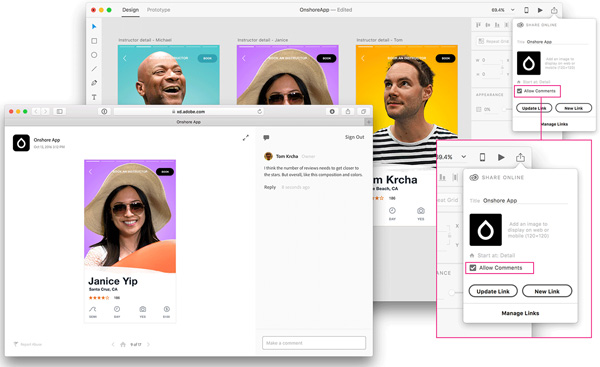Click the Update Link button in the enlarged share panel

point(493,291)
